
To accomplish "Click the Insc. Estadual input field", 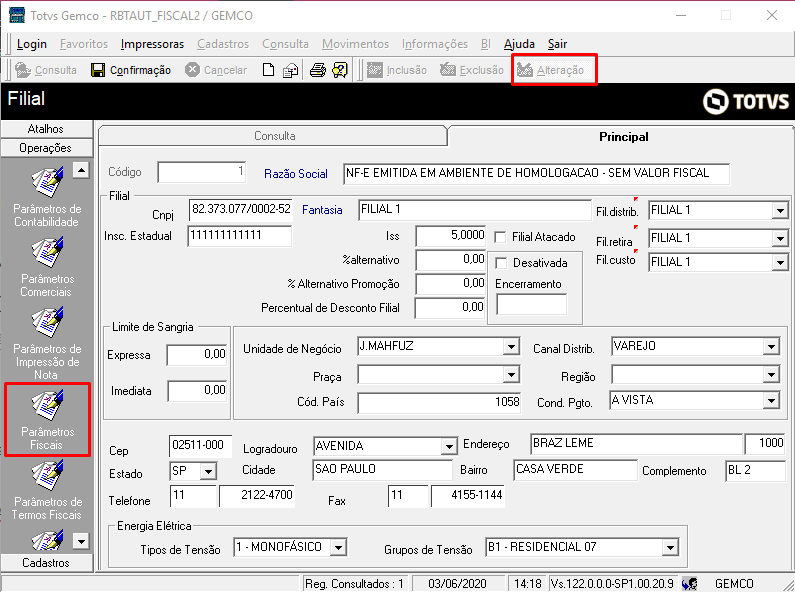I will tap(240, 236).
